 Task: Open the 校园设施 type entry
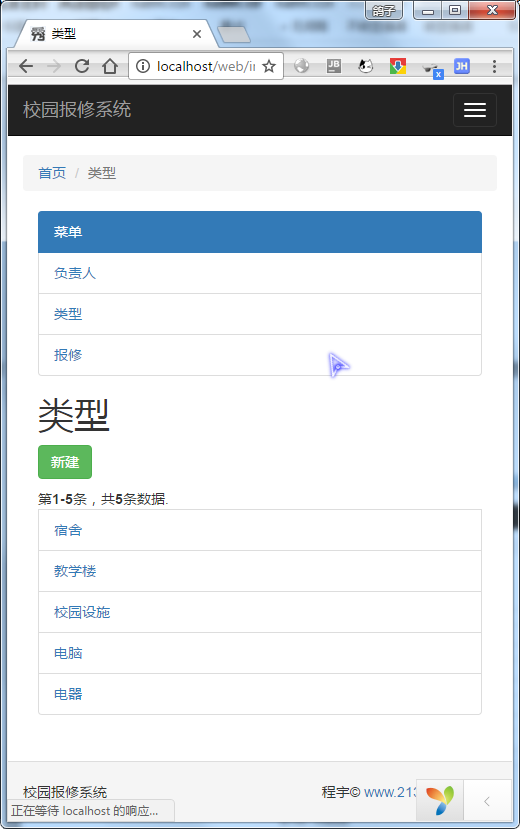click(260, 612)
